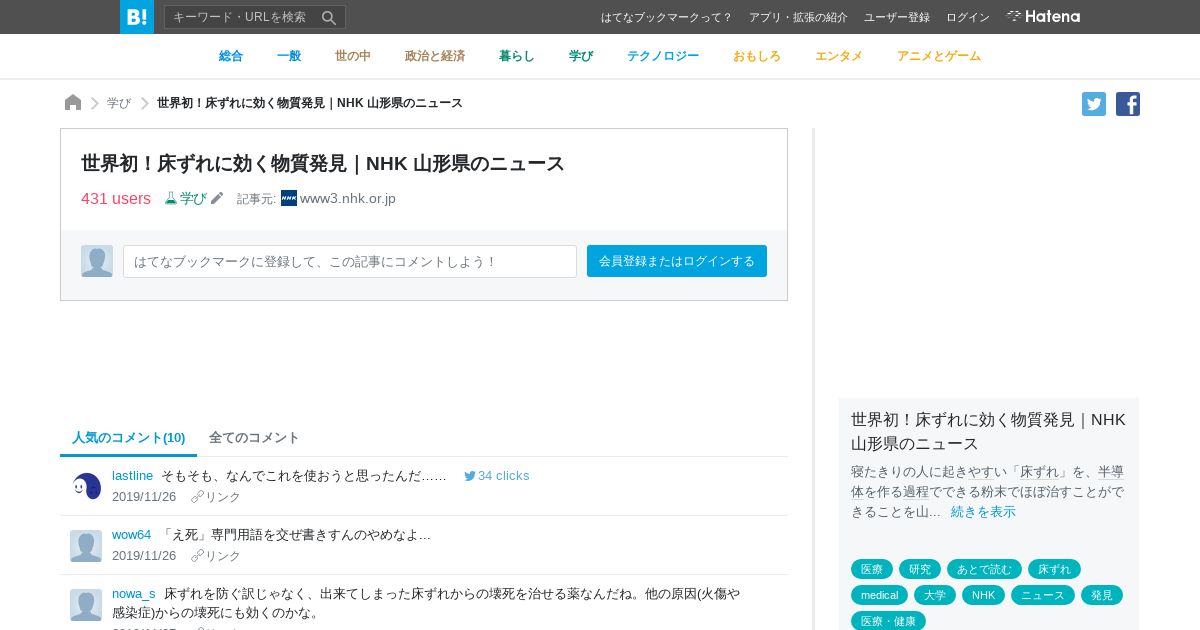Image resolution: width=1200 pixels, height=630 pixels.
Task: Open www3.nhk.or.jp source link
Action: coord(348,198)
